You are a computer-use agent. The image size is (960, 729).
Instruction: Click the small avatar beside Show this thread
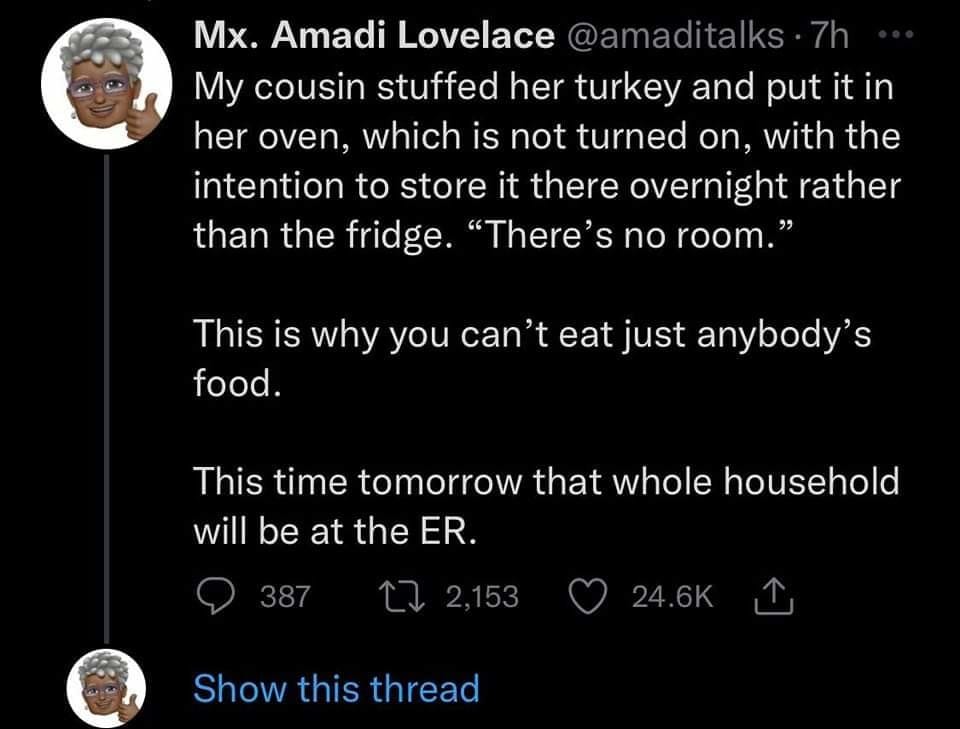[x=106, y=689]
